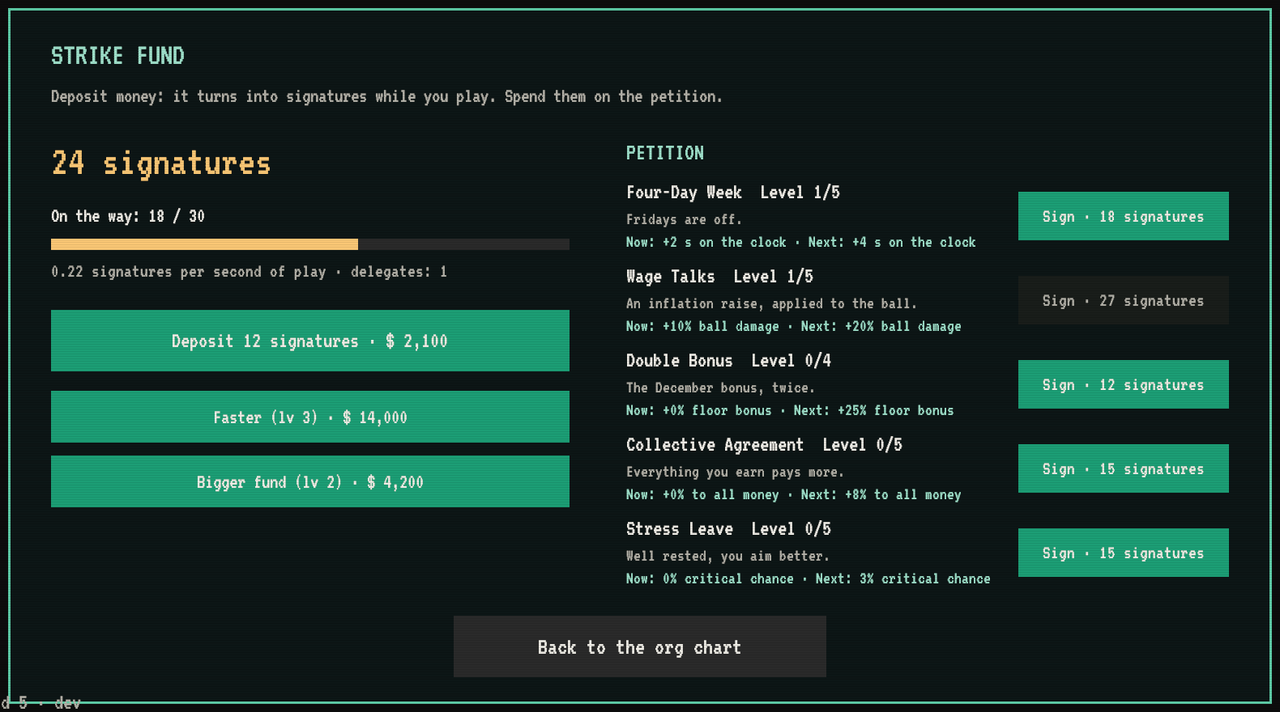Deposit 12 signatures for $2,100
The width and height of the screenshot is (1280, 712).
click(x=310, y=340)
